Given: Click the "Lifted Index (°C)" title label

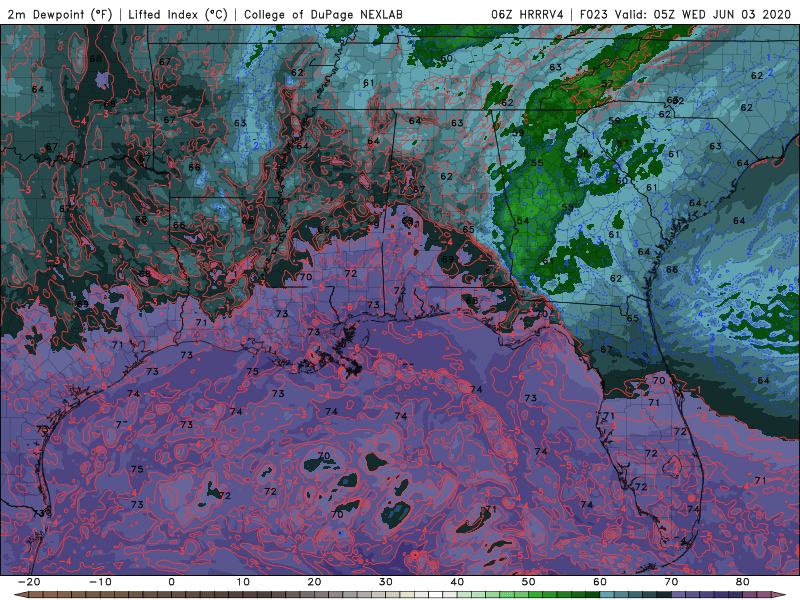Looking at the screenshot, I should (178, 14).
